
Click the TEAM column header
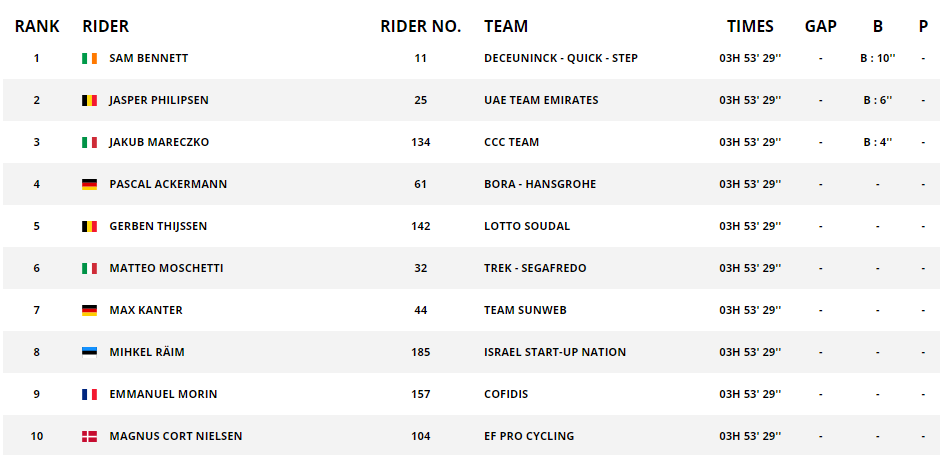[506, 26]
